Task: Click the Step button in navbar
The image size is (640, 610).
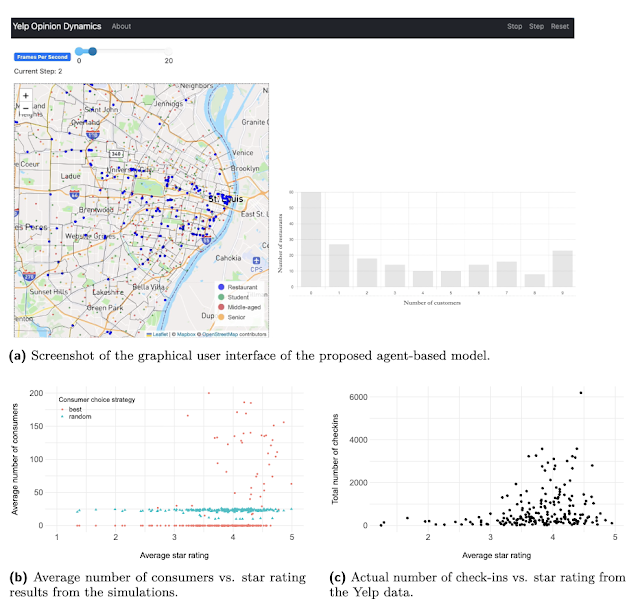Action: point(536,26)
